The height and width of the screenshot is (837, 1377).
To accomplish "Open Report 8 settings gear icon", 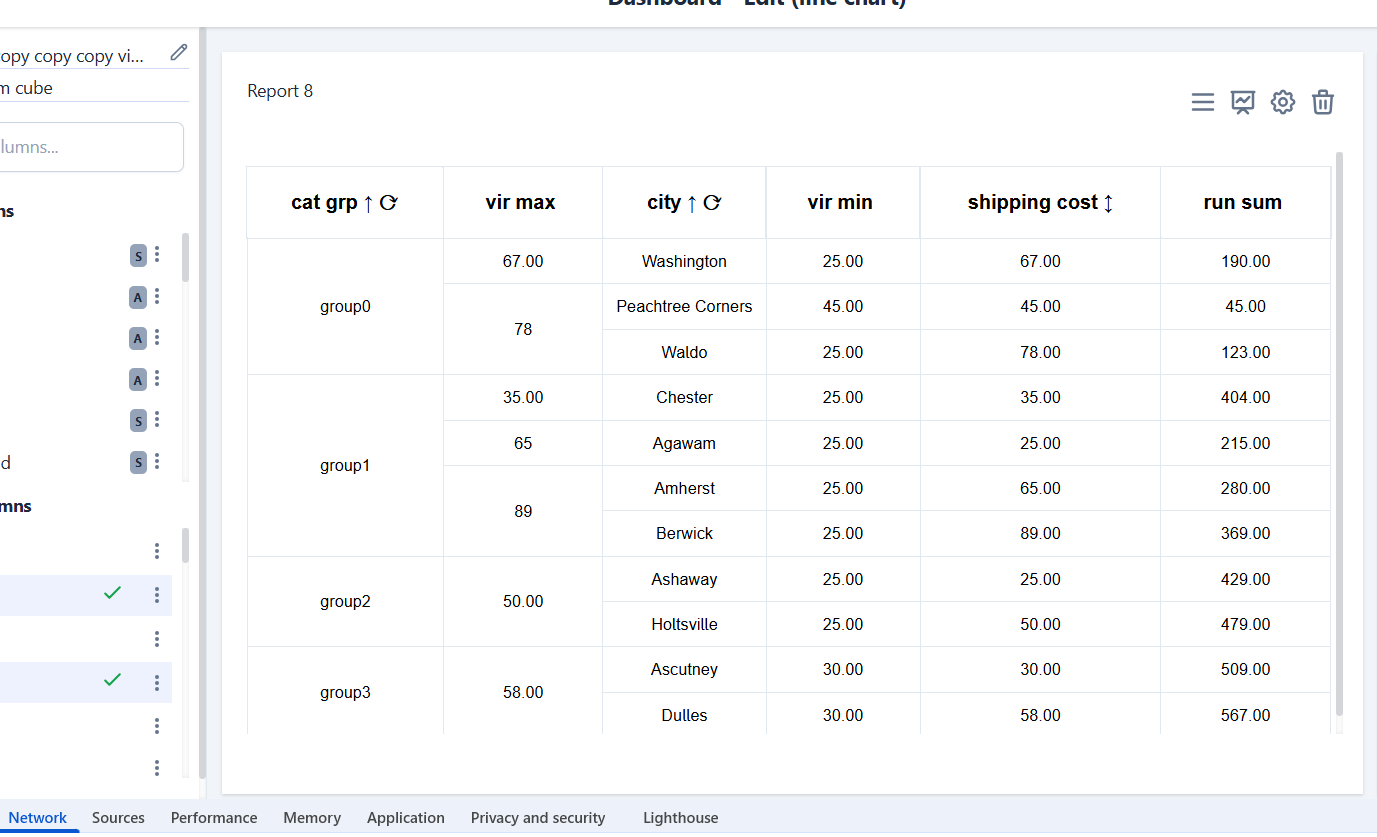I will pyautogui.click(x=1283, y=102).
